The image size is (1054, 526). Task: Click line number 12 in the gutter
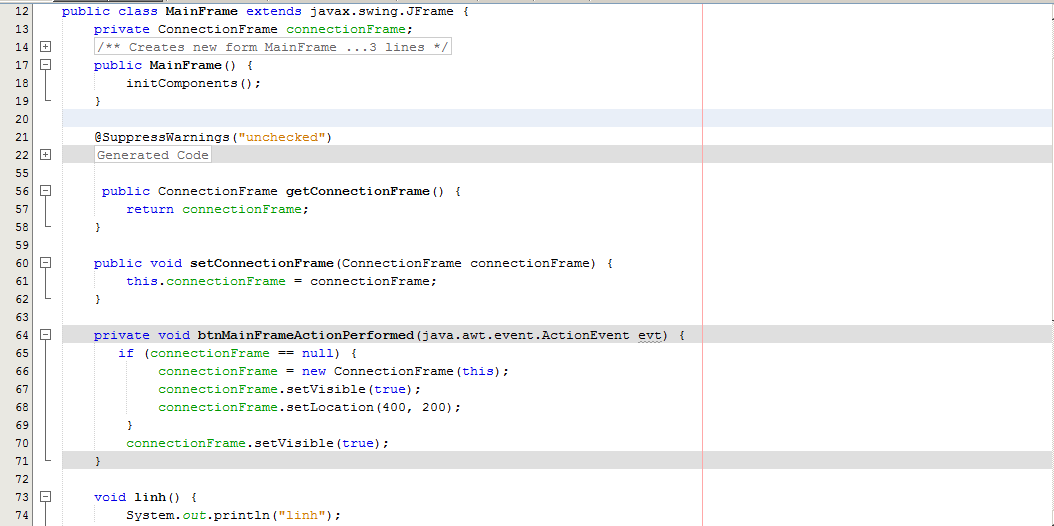click(x=22, y=11)
